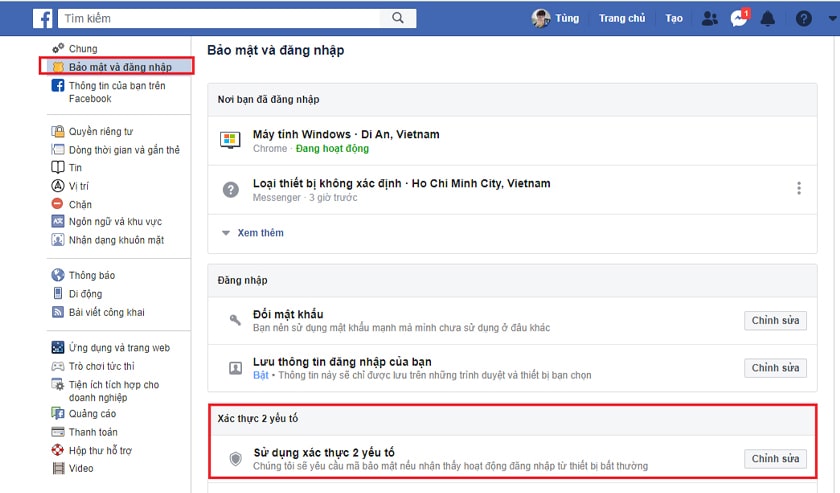Click the Lưu thông tin đăng nhập portrait icon
This screenshot has height=493, width=840.
(x=235, y=368)
